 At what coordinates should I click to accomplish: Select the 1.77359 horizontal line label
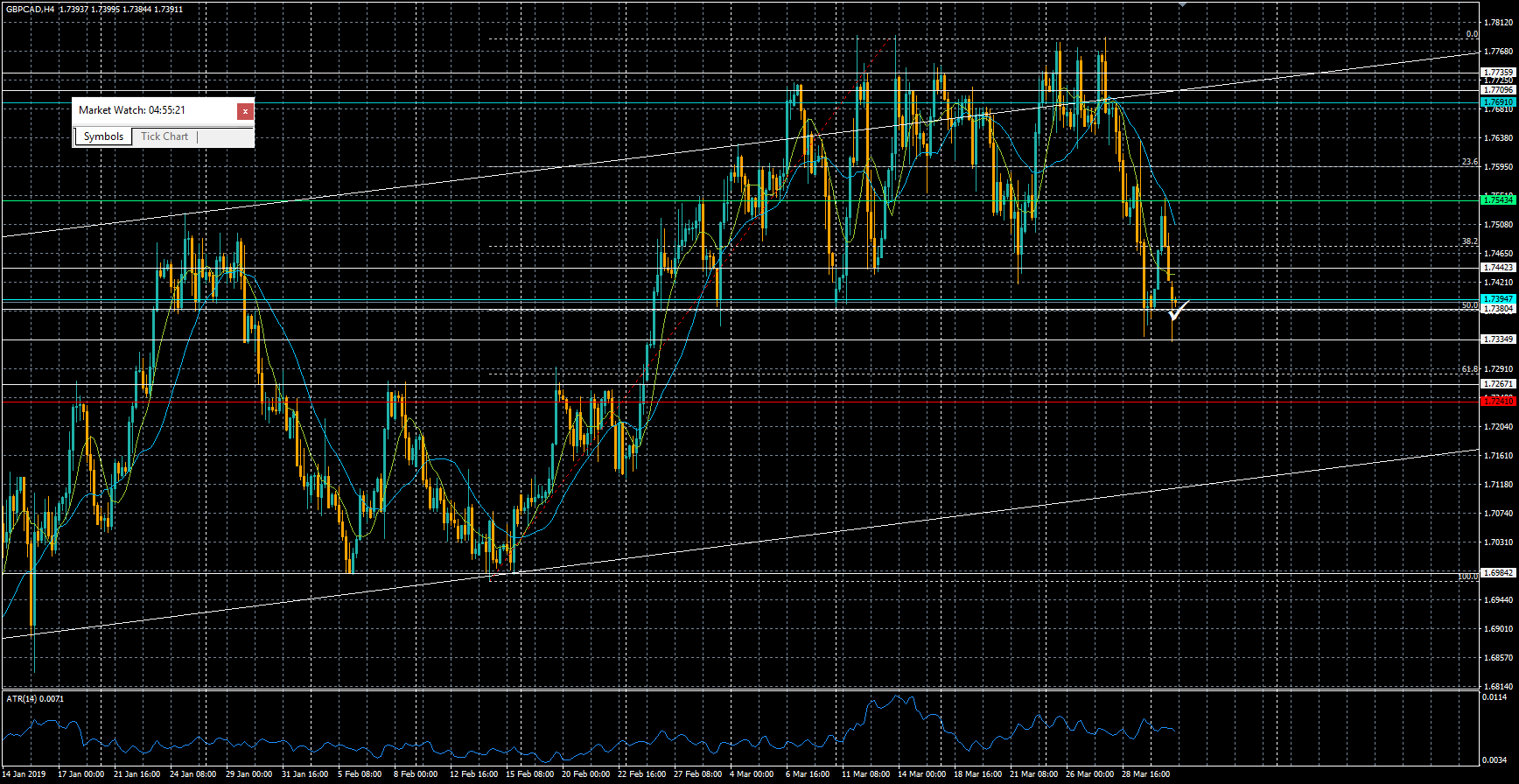click(1498, 73)
